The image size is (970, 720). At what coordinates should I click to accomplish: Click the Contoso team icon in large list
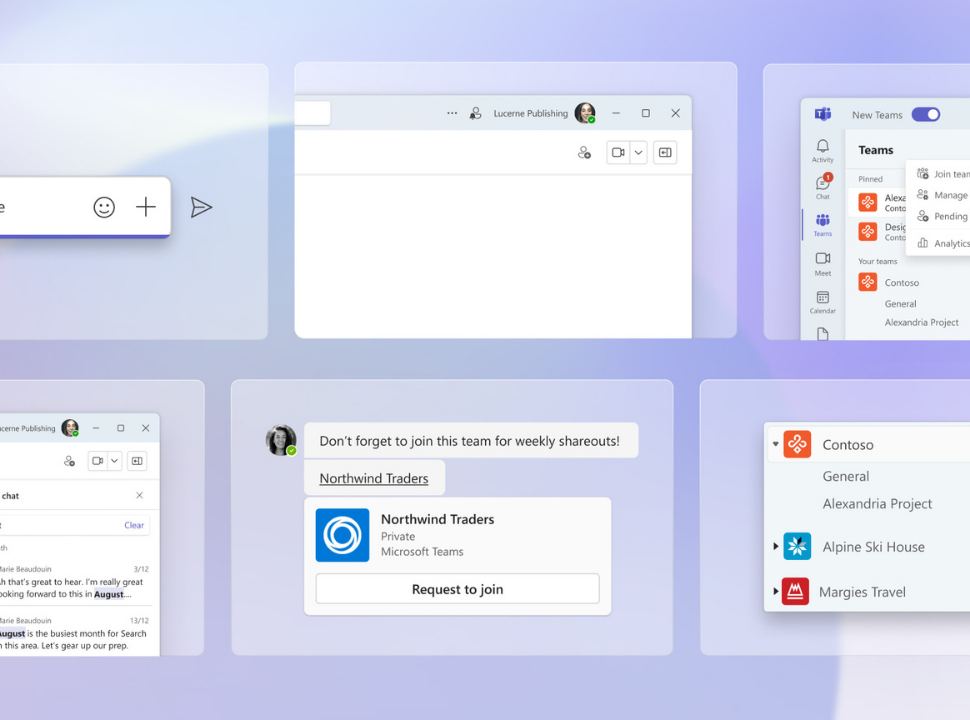(797, 444)
